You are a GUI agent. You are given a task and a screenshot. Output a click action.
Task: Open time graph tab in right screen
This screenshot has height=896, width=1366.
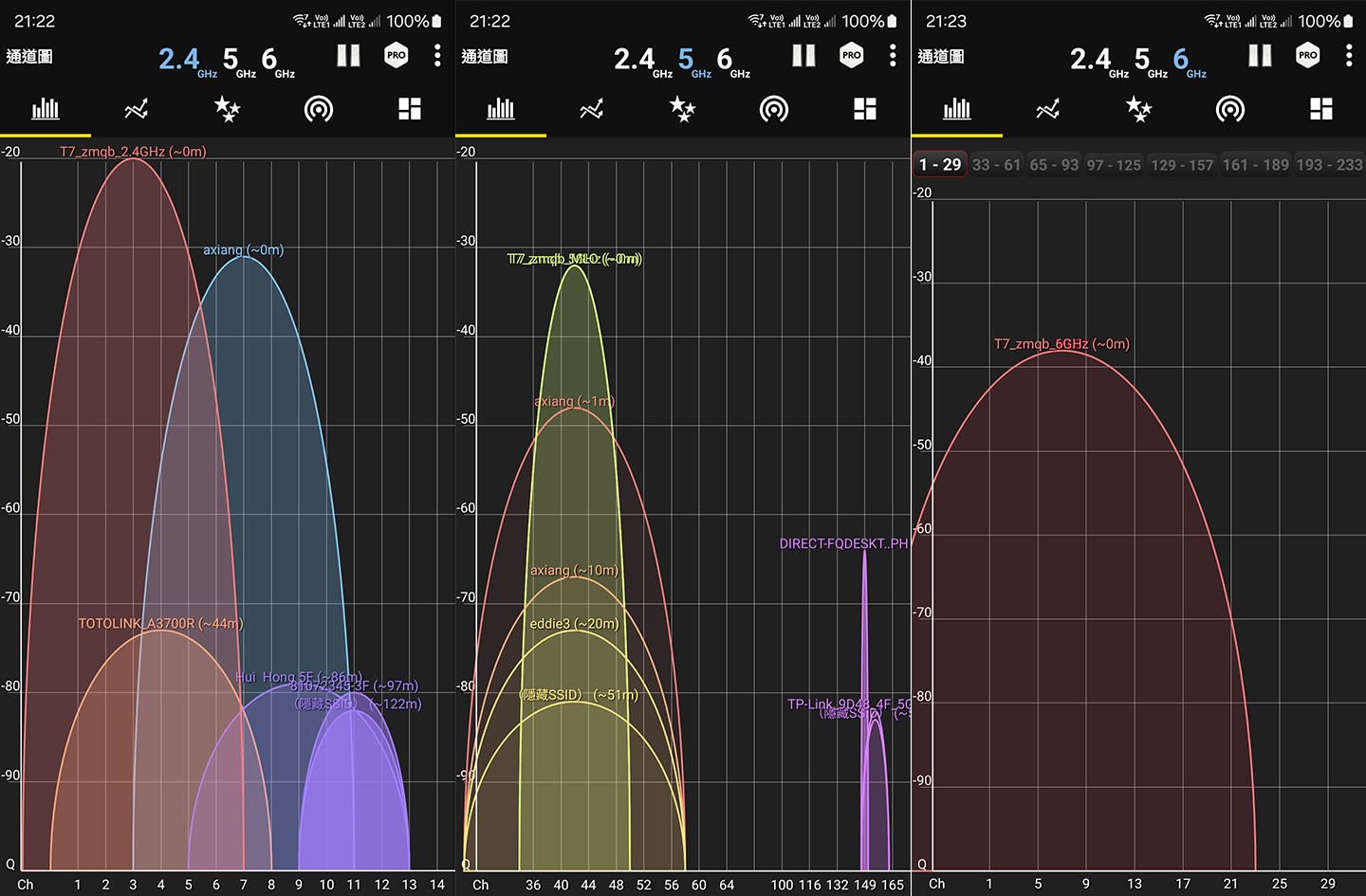(1048, 110)
